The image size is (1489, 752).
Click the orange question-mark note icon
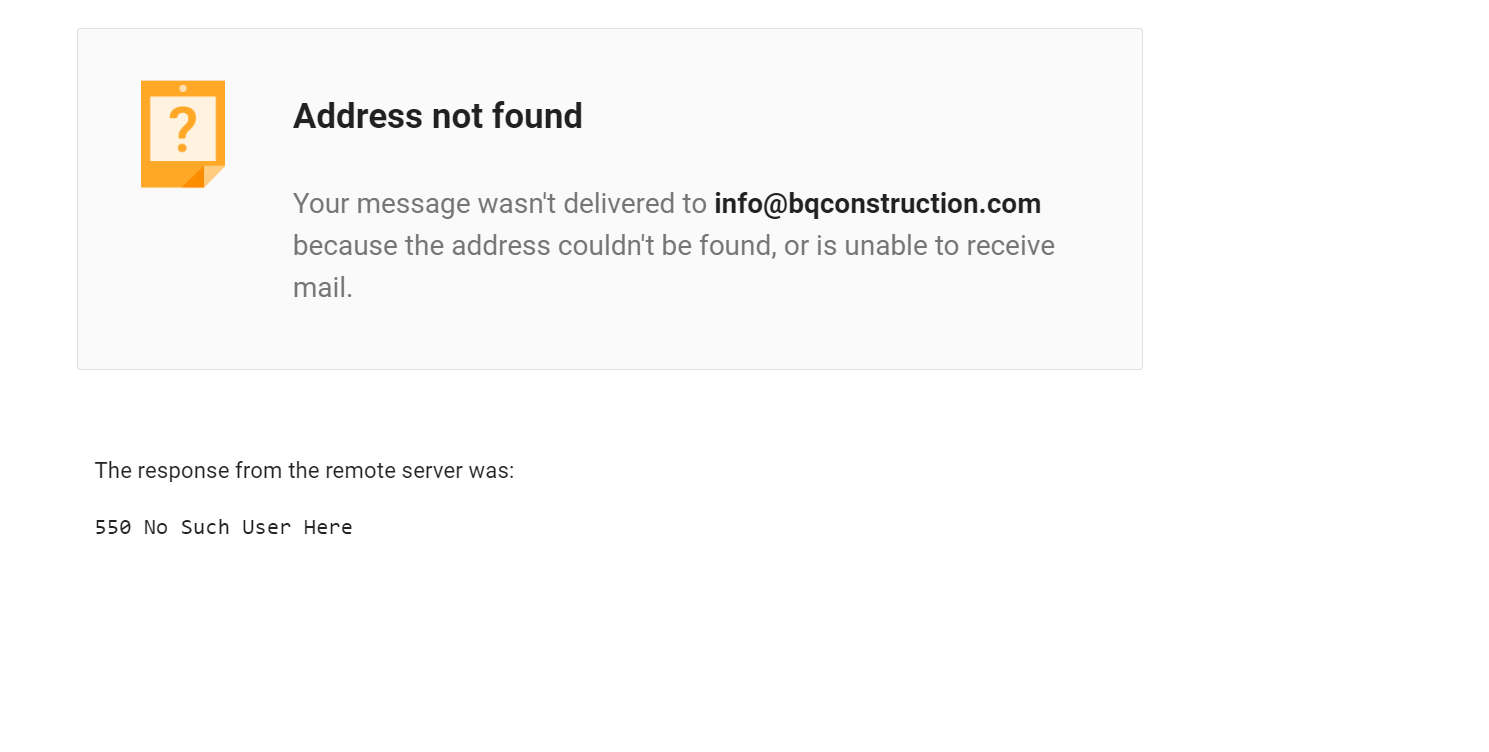tap(183, 134)
